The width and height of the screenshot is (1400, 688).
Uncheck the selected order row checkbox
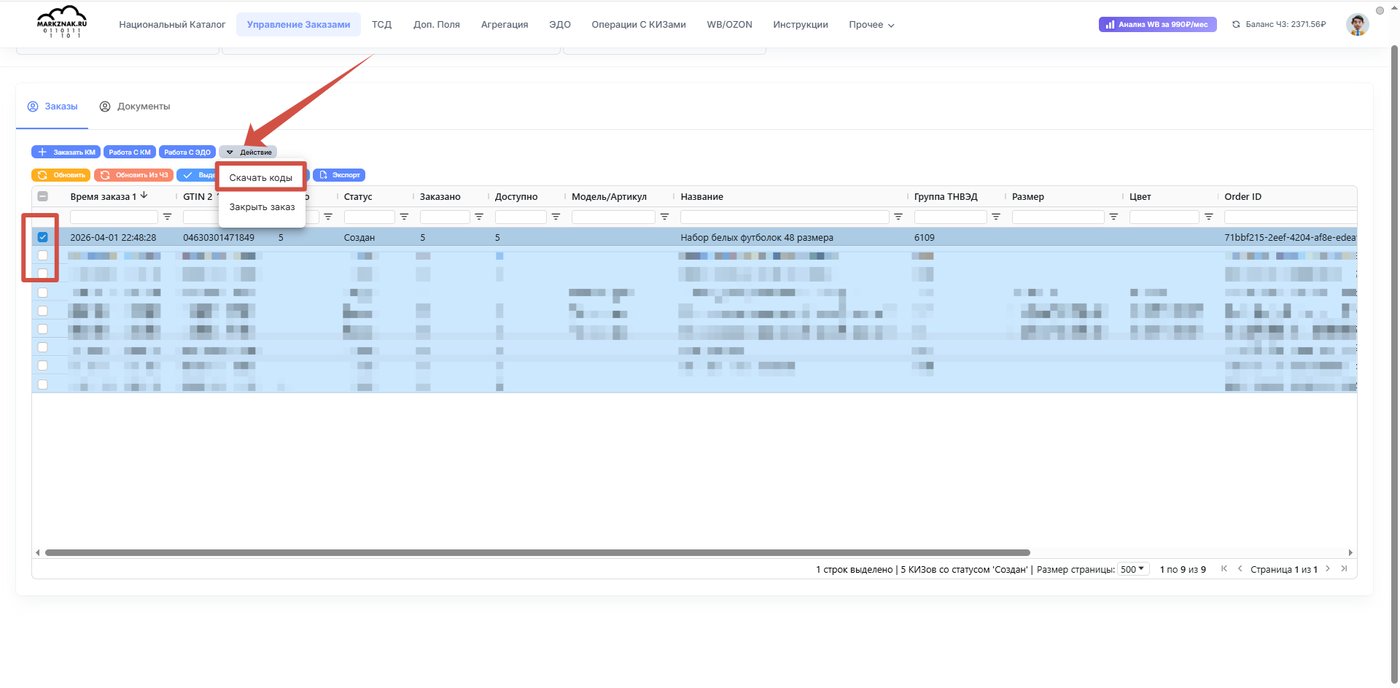point(42,237)
